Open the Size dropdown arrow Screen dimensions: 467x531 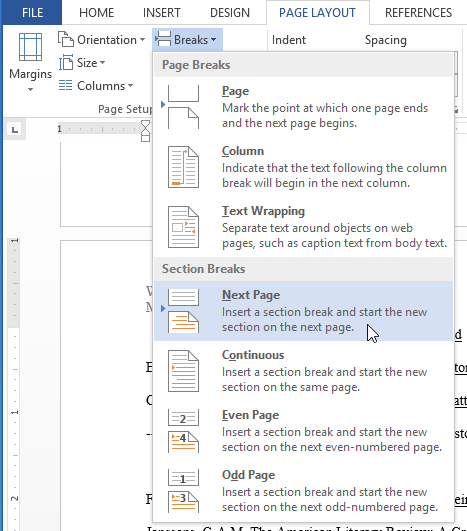(x=102, y=63)
